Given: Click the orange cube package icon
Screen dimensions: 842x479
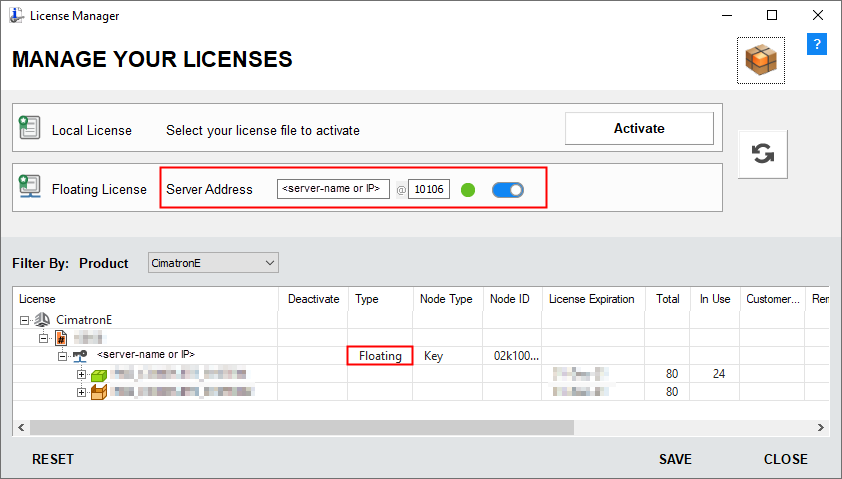Looking at the screenshot, I should point(761,60).
